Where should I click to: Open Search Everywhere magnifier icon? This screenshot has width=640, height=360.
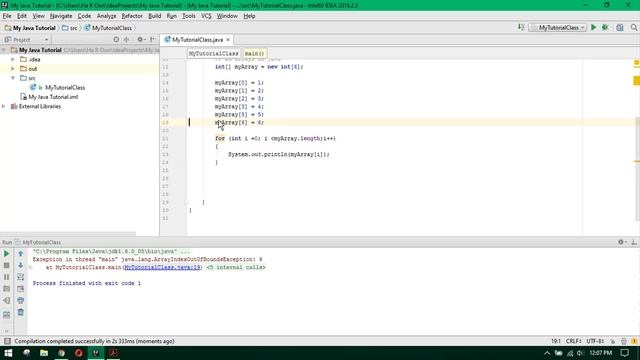(633, 27)
